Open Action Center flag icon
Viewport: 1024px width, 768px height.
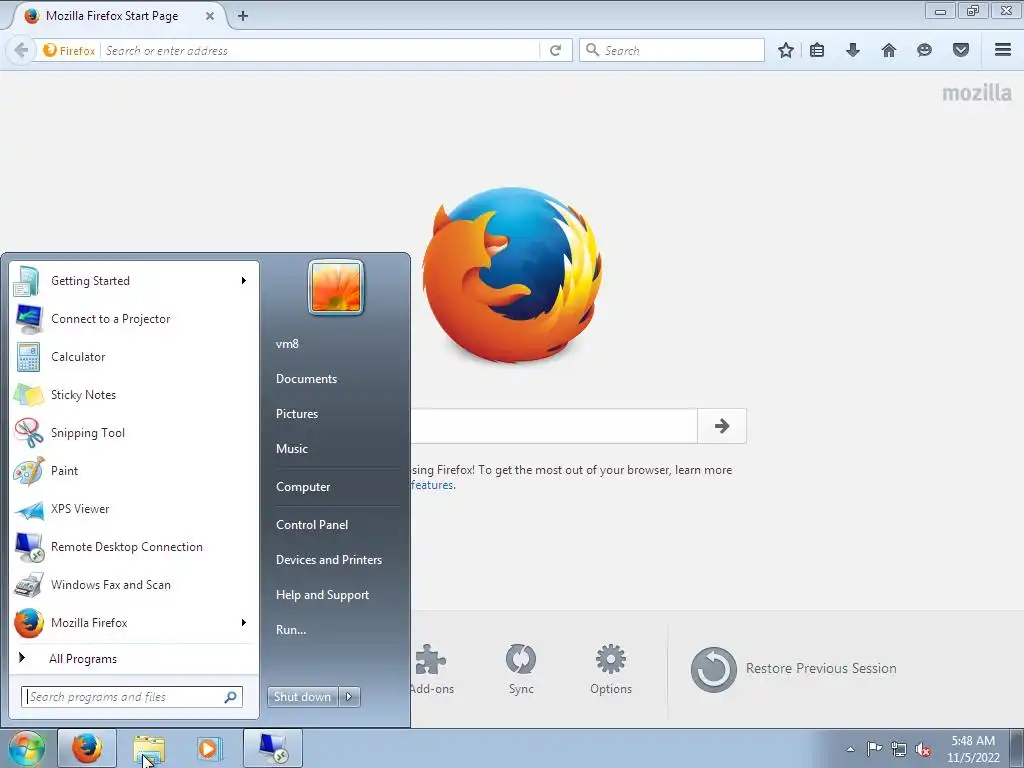tap(874, 749)
